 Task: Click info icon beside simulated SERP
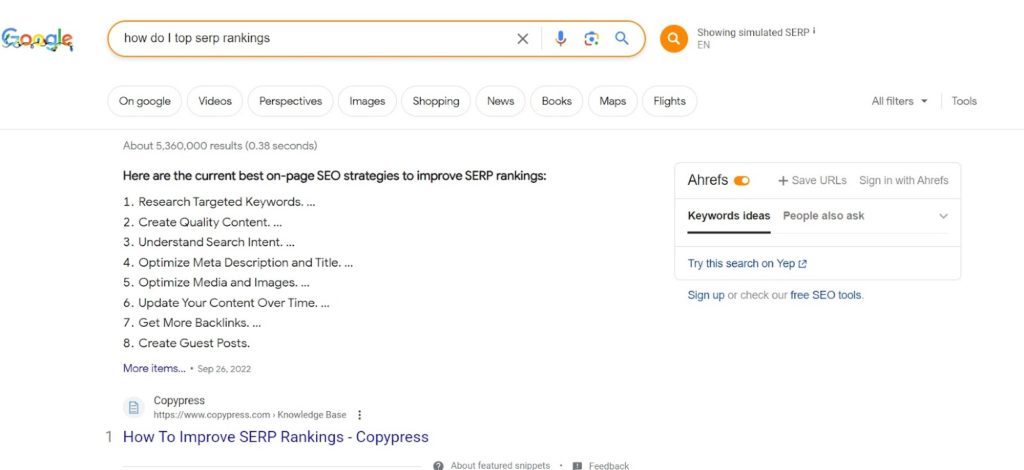point(814,31)
